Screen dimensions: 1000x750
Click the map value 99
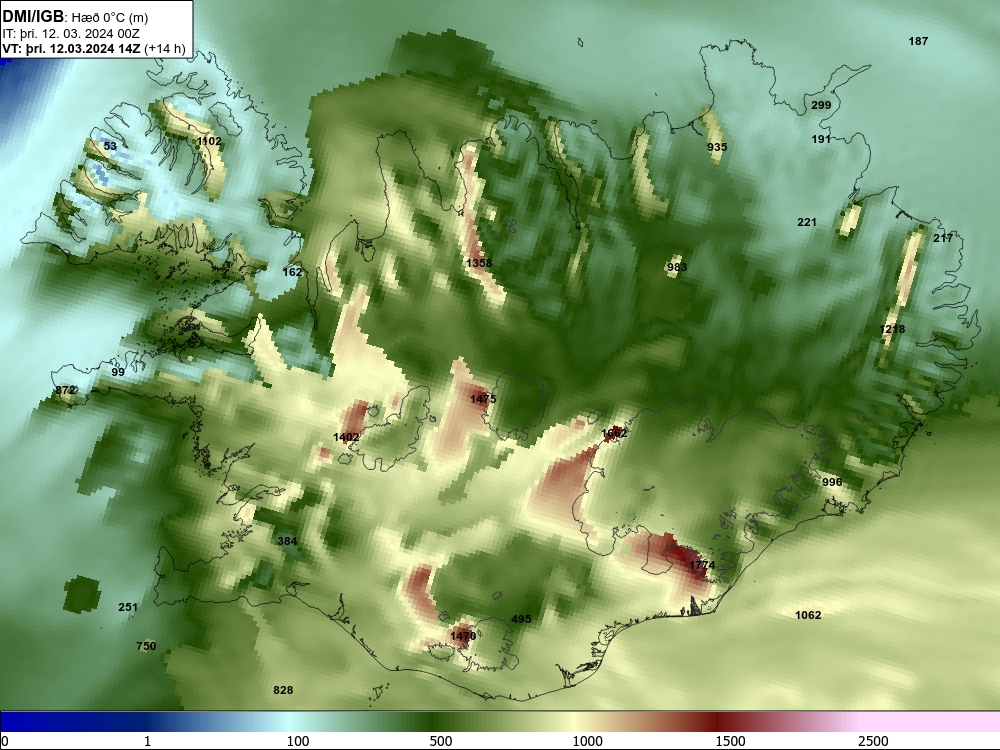[x=118, y=372]
